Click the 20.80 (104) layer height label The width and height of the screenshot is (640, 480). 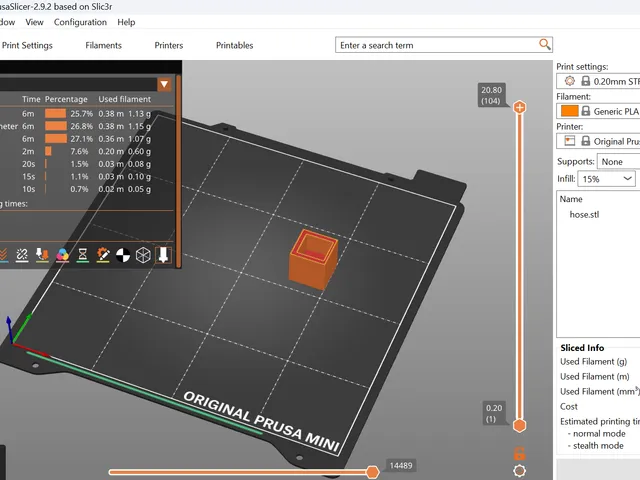[491, 95]
